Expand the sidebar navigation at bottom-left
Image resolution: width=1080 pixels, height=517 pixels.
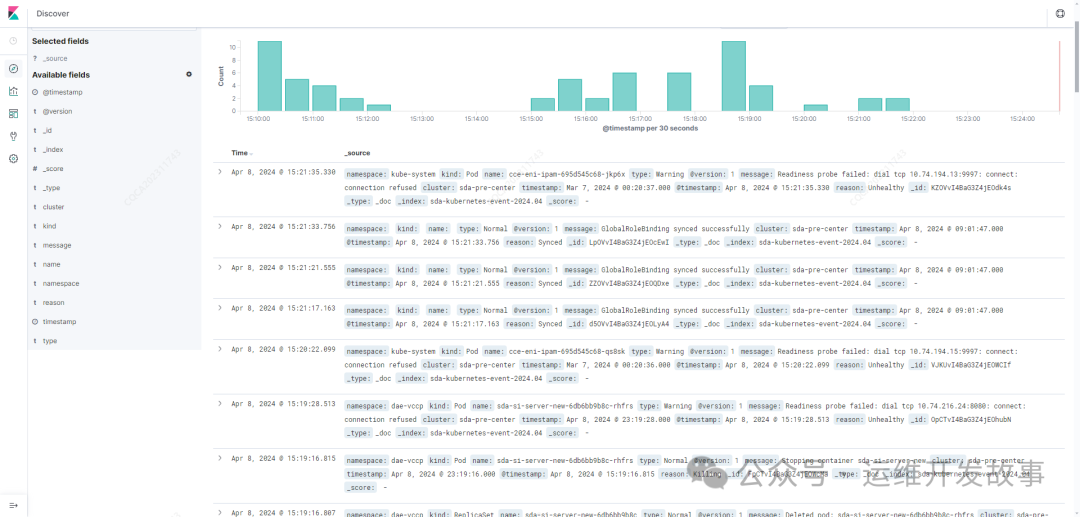click(x=13, y=505)
